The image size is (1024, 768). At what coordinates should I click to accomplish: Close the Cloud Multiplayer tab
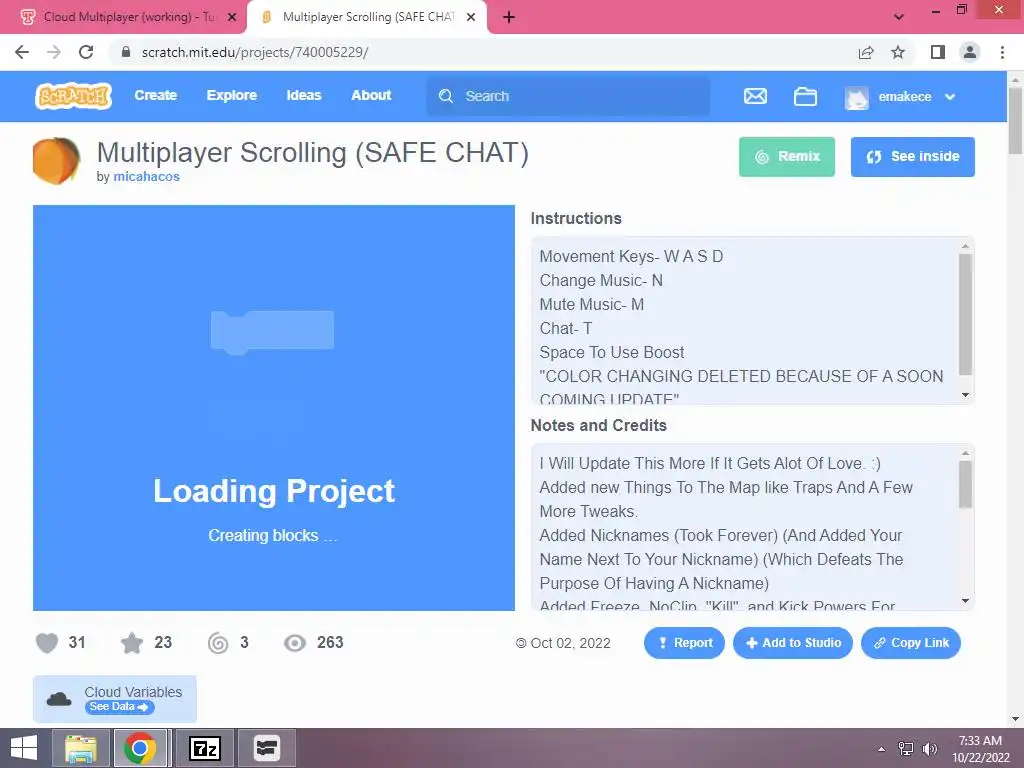(232, 18)
